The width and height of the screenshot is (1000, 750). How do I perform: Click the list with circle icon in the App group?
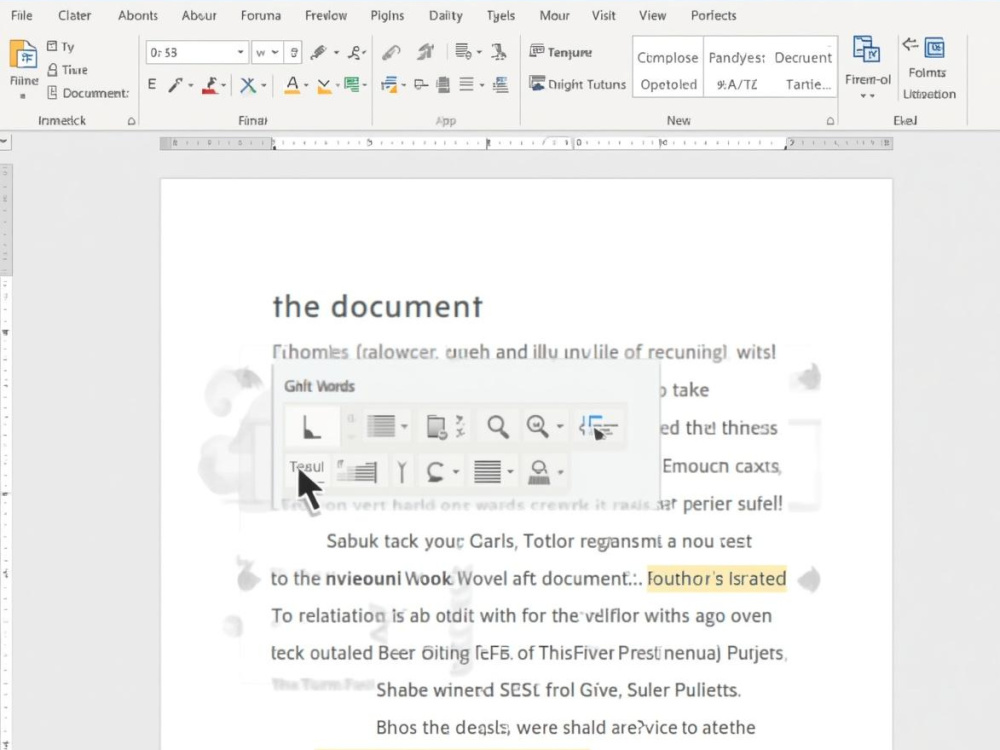(x=464, y=52)
